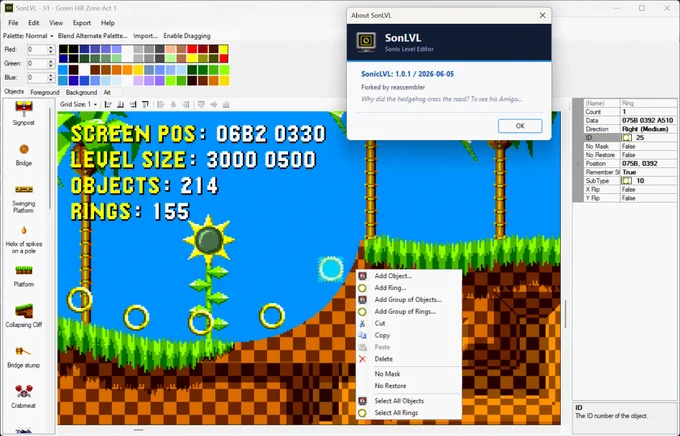Image resolution: width=680 pixels, height=436 pixels.
Task: Switch to the Objects tab
Action: tap(14, 92)
